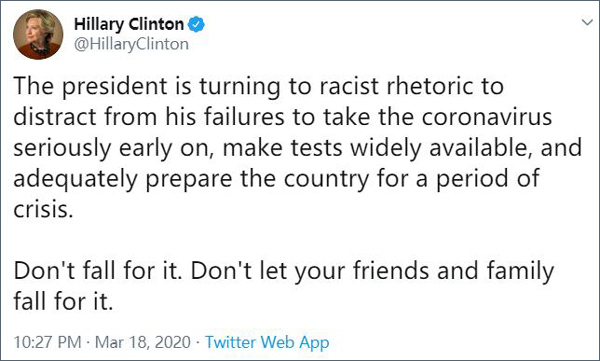Click the tweet's first paragraph about the president
This screenshot has height=361, width=600.
point(298,147)
